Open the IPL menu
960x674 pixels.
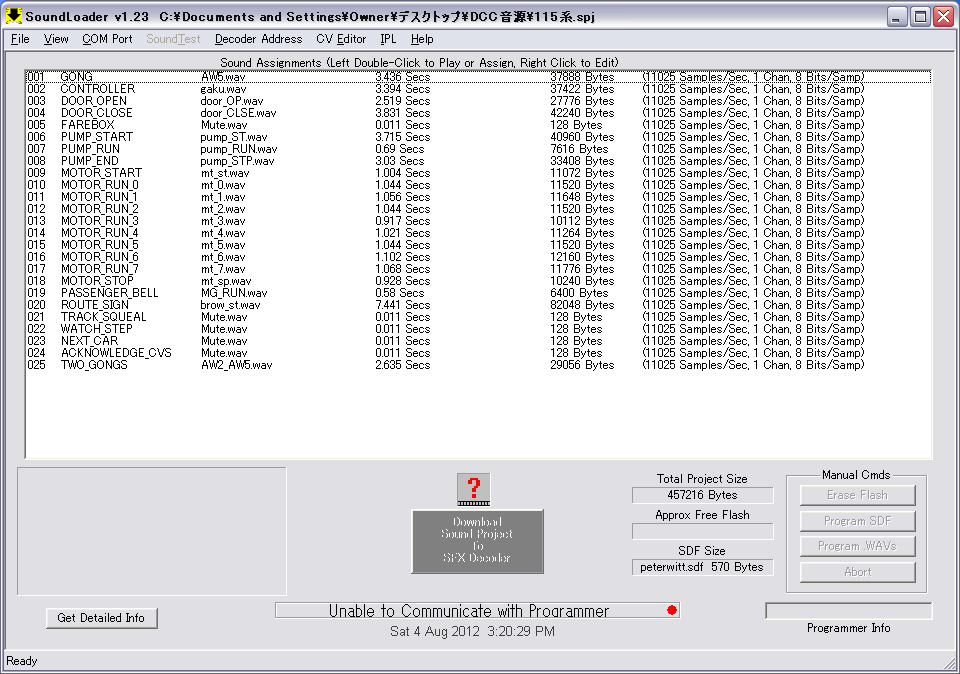[388, 39]
